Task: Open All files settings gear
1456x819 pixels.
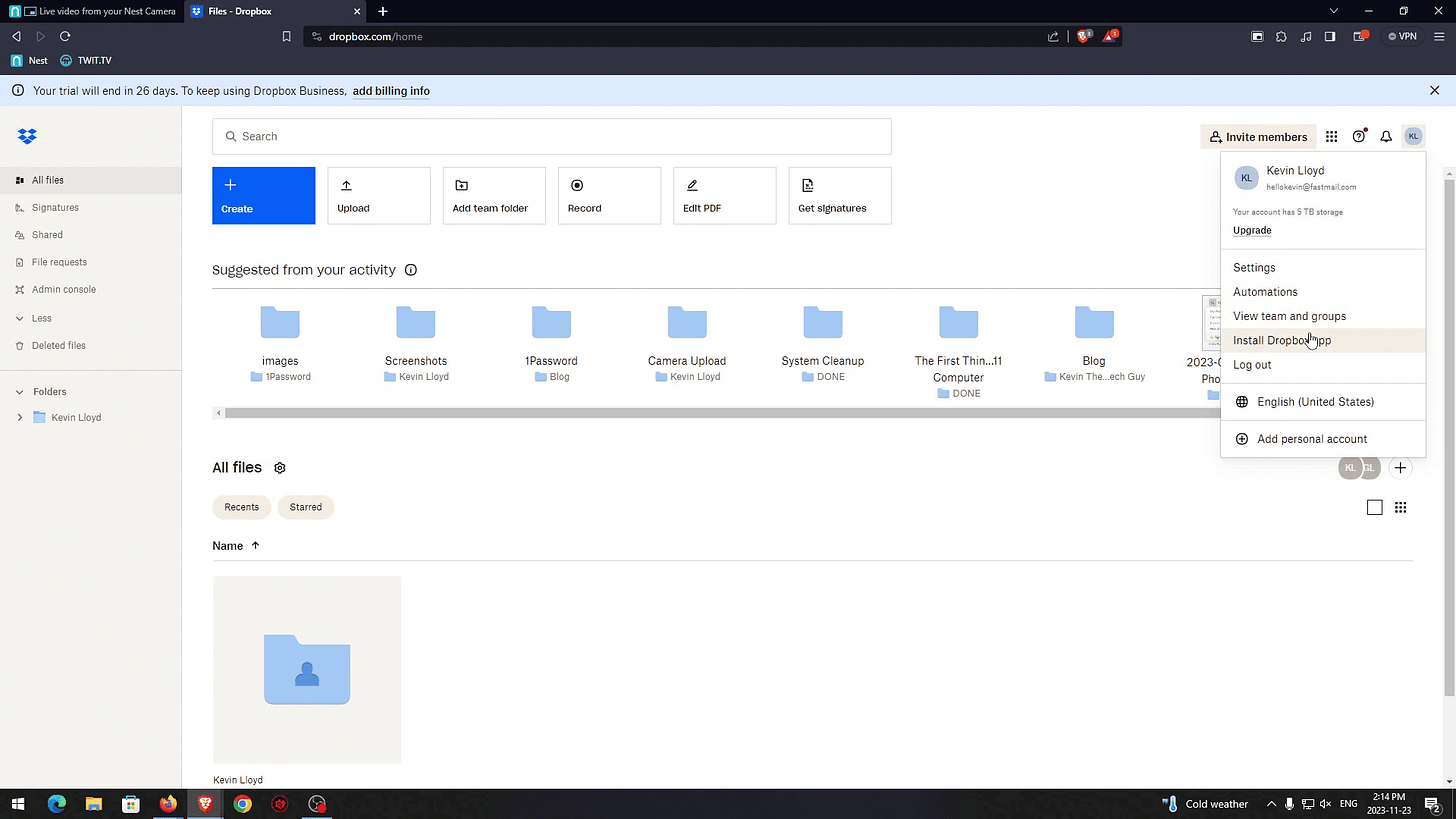Action: click(279, 467)
